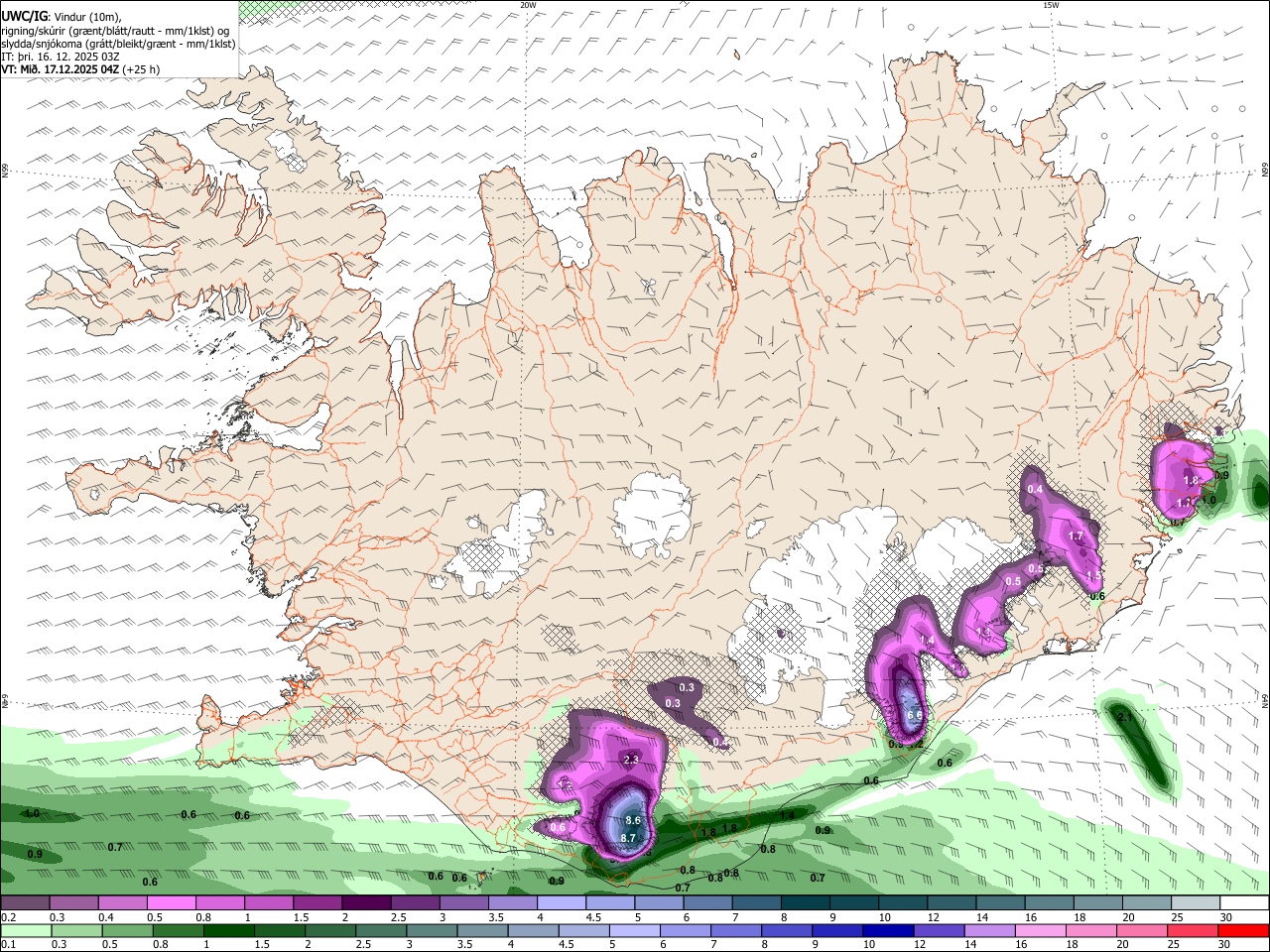The height and width of the screenshot is (952, 1270).
Task: Click the "0.4" label in the legend
Action: click(105, 917)
